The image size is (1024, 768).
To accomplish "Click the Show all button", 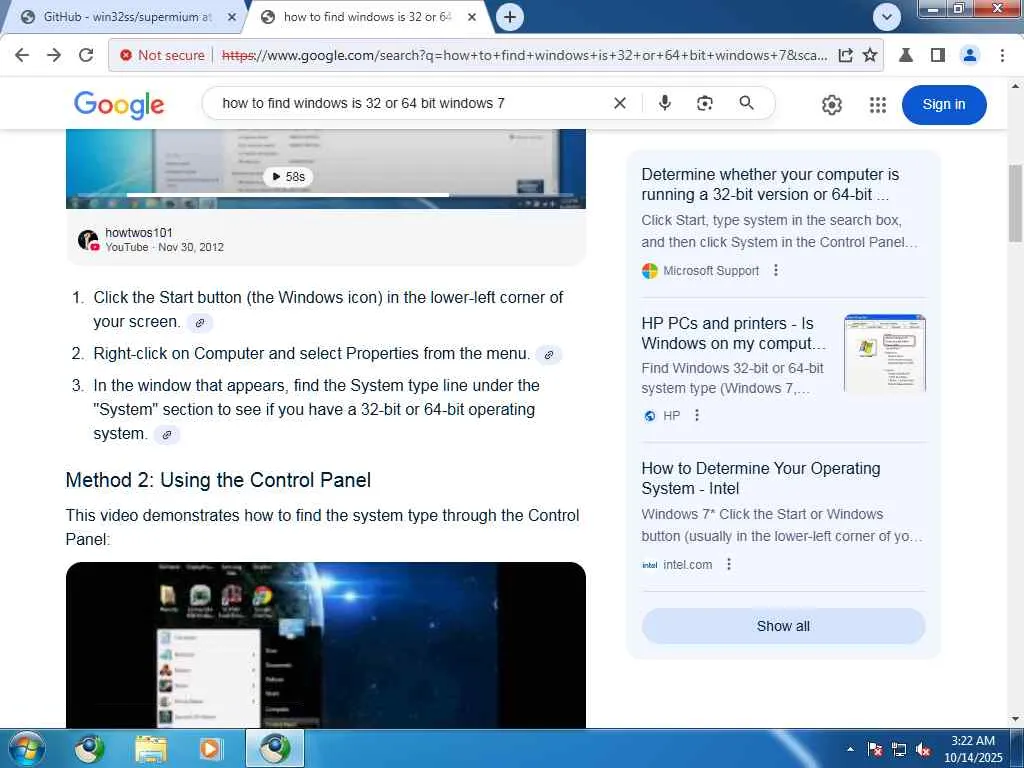I will [x=783, y=626].
